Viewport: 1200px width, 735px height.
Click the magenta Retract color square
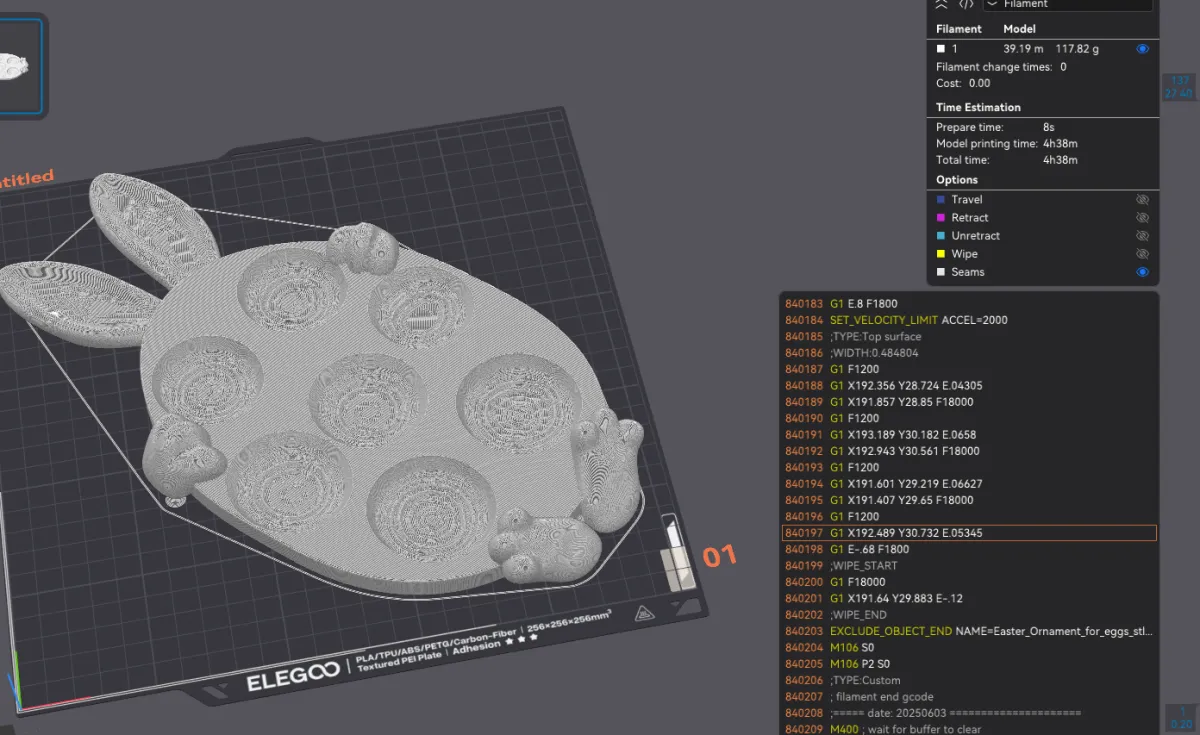[941, 218]
